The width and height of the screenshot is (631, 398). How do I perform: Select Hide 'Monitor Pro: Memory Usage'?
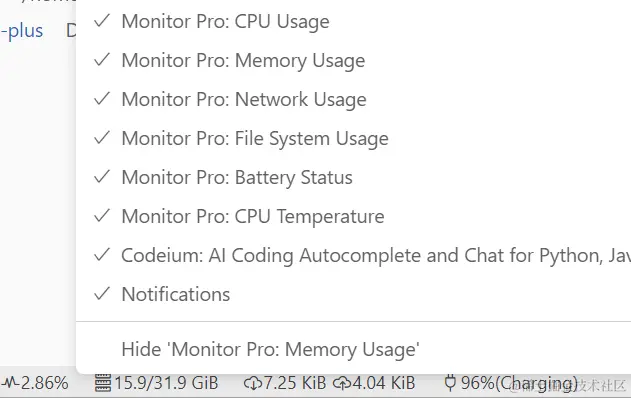point(353,349)
